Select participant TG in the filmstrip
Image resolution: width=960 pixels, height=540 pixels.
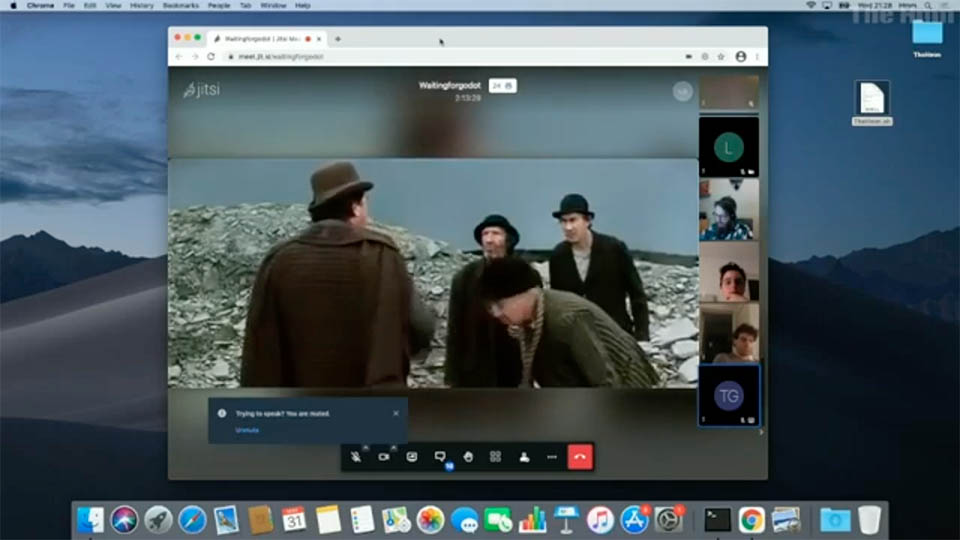tap(729, 396)
